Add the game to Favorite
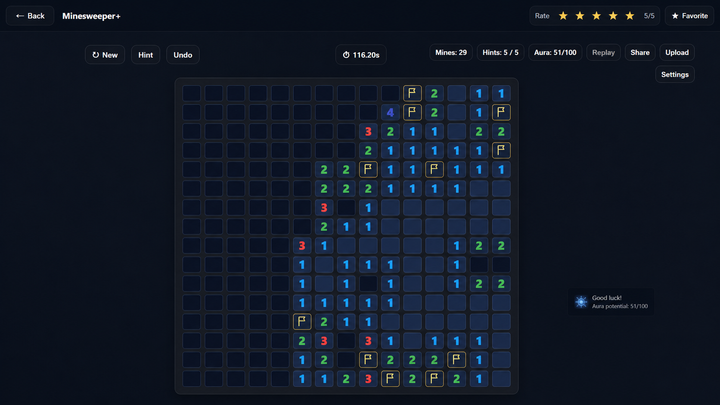This screenshot has width=720, height=405. [x=690, y=16]
